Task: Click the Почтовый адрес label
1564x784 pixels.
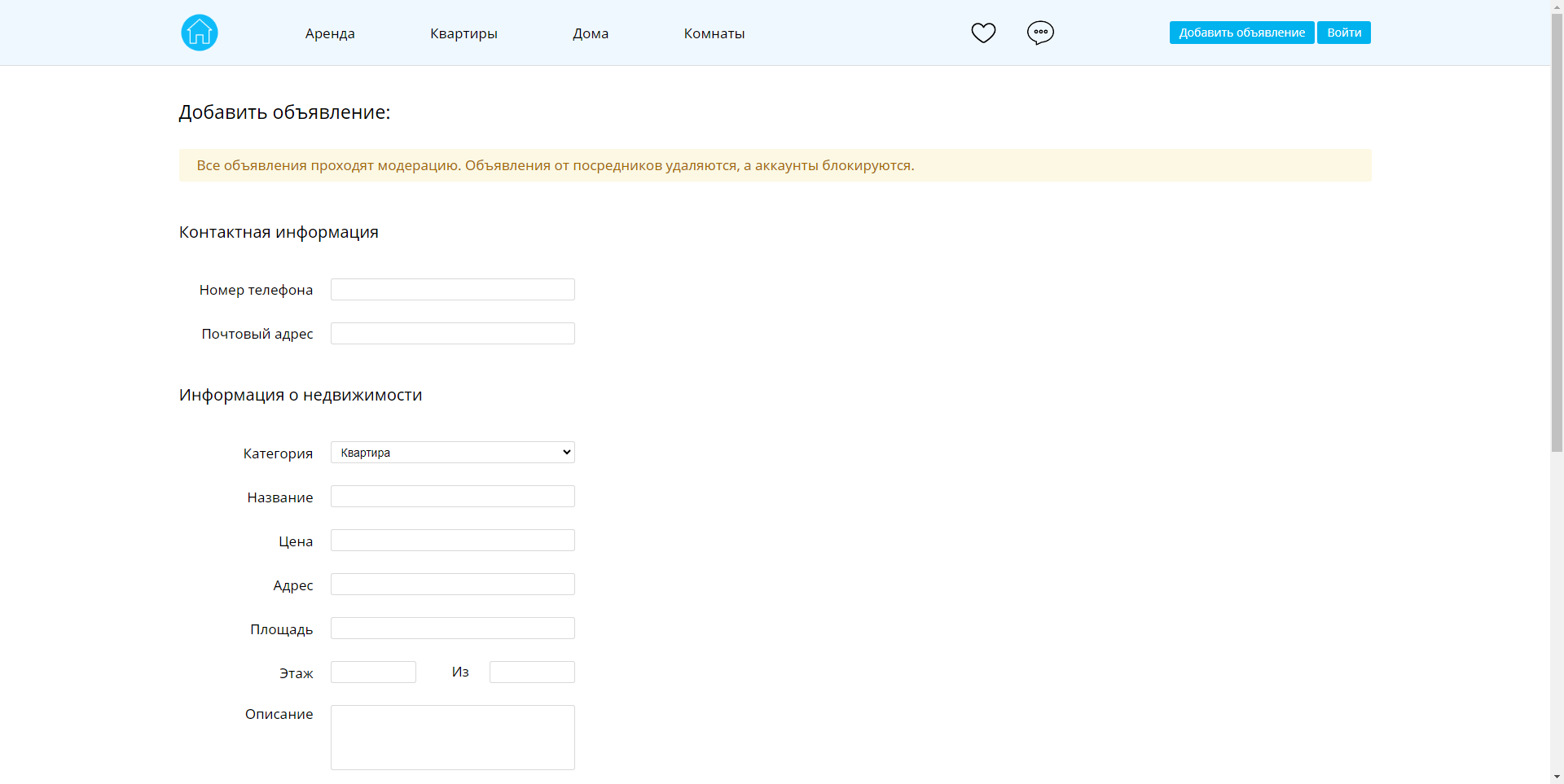Action: pos(257,334)
